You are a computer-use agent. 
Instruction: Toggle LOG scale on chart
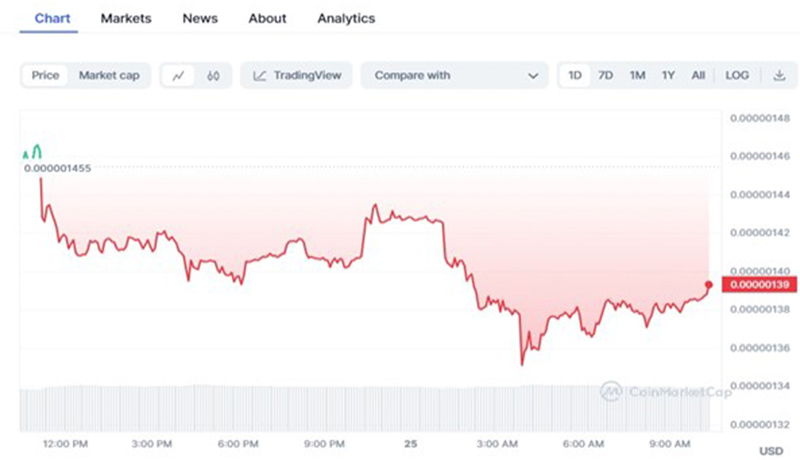[x=737, y=75]
